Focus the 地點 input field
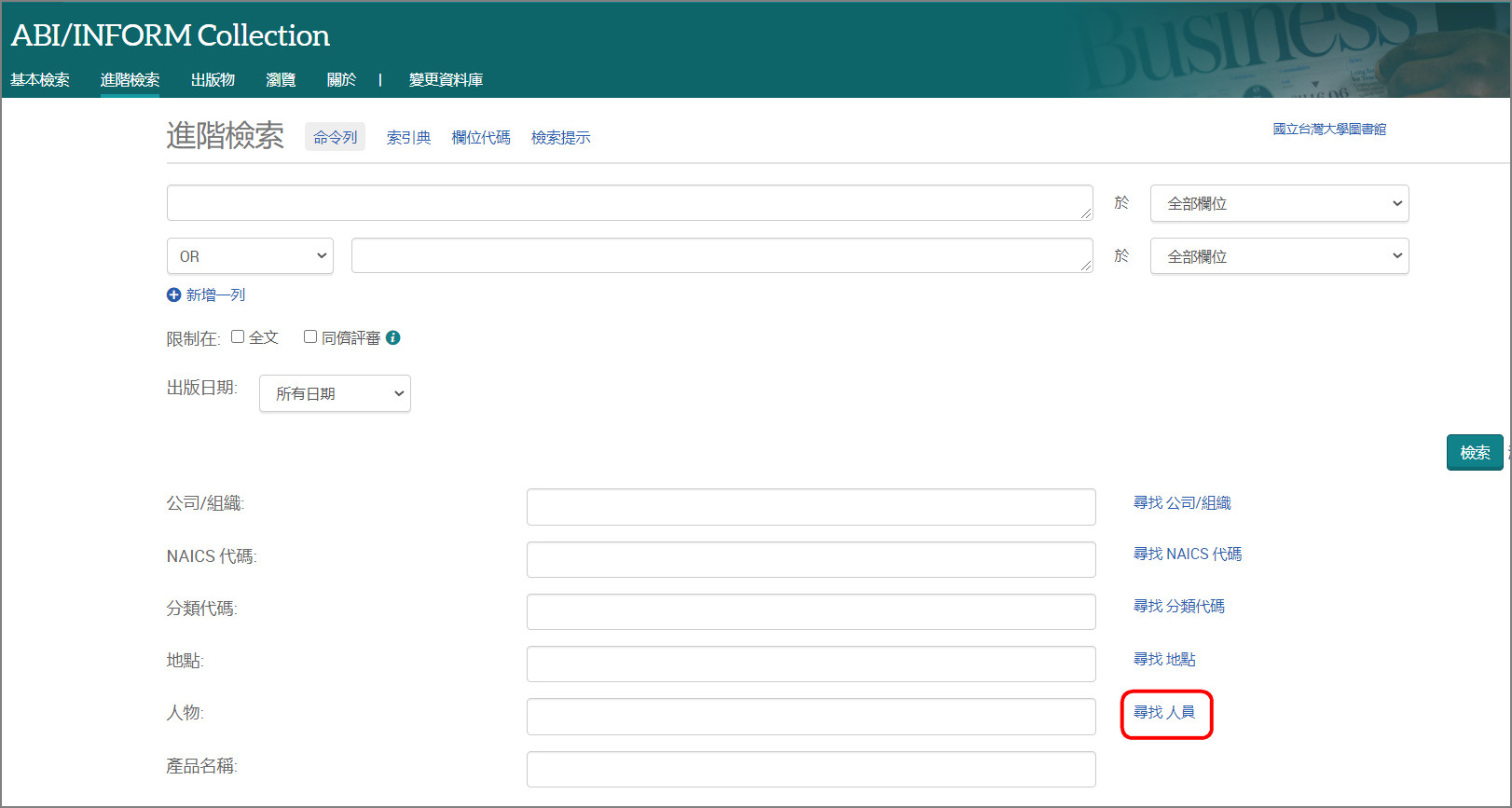 point(811,664)
